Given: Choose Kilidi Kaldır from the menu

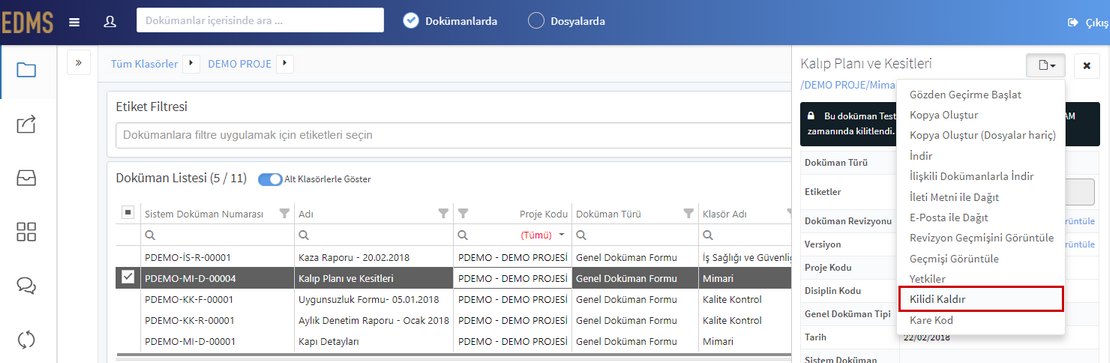Looking at the screenshot, I should [980, 299].
